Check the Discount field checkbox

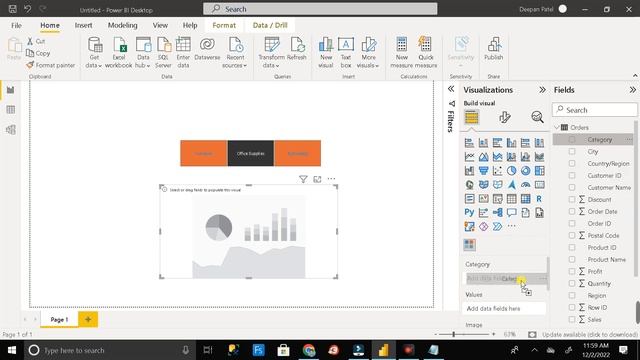[572, 199]
